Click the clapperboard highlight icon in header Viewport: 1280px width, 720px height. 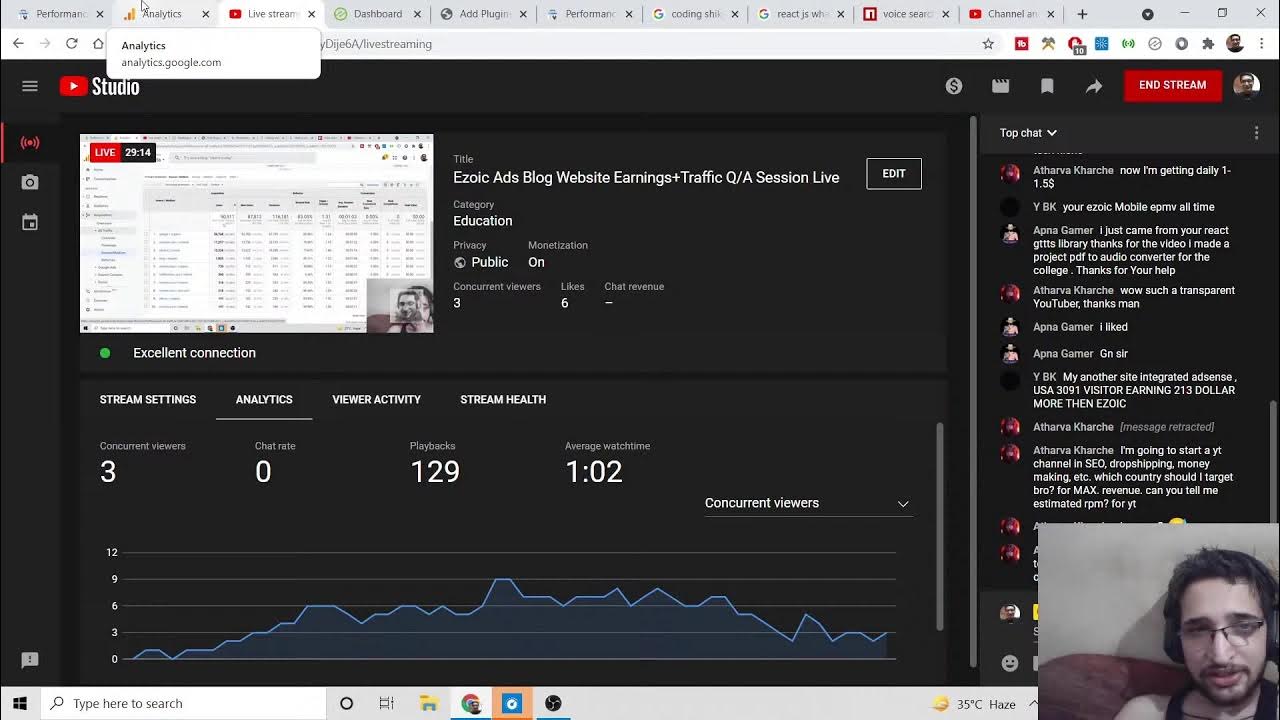1000,86
